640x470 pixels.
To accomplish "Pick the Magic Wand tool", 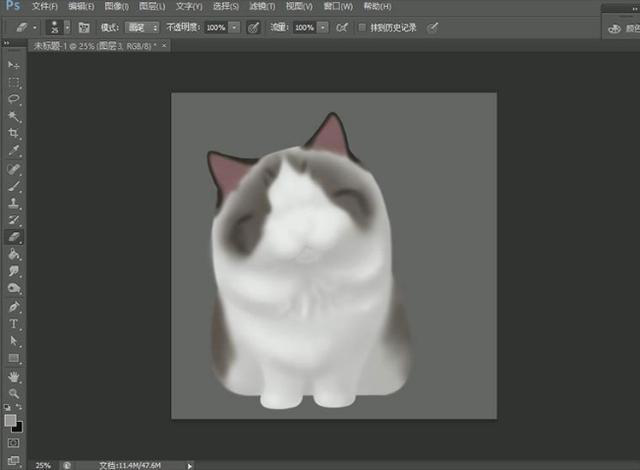I will pos(14,117).
